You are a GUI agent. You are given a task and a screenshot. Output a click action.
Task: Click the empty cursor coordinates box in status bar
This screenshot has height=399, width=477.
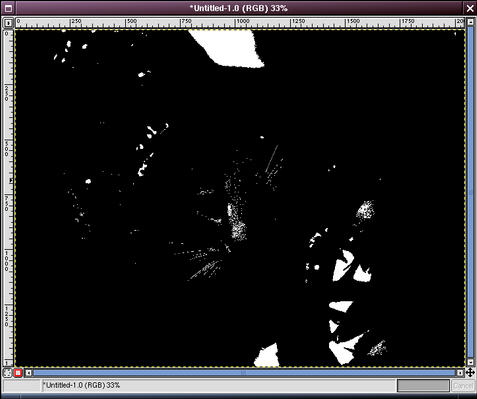point(22,386)
